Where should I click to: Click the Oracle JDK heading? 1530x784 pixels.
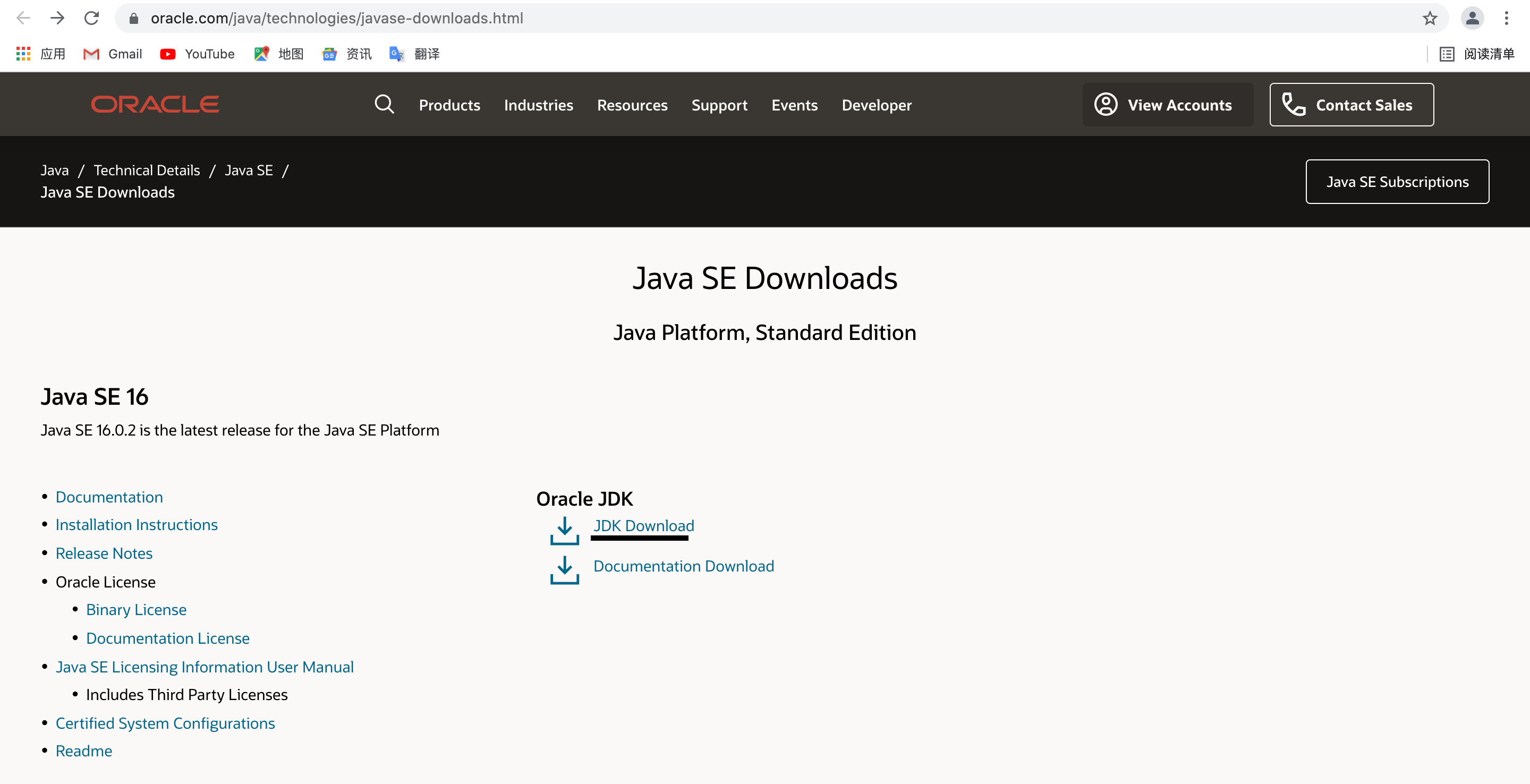point(584,499)
